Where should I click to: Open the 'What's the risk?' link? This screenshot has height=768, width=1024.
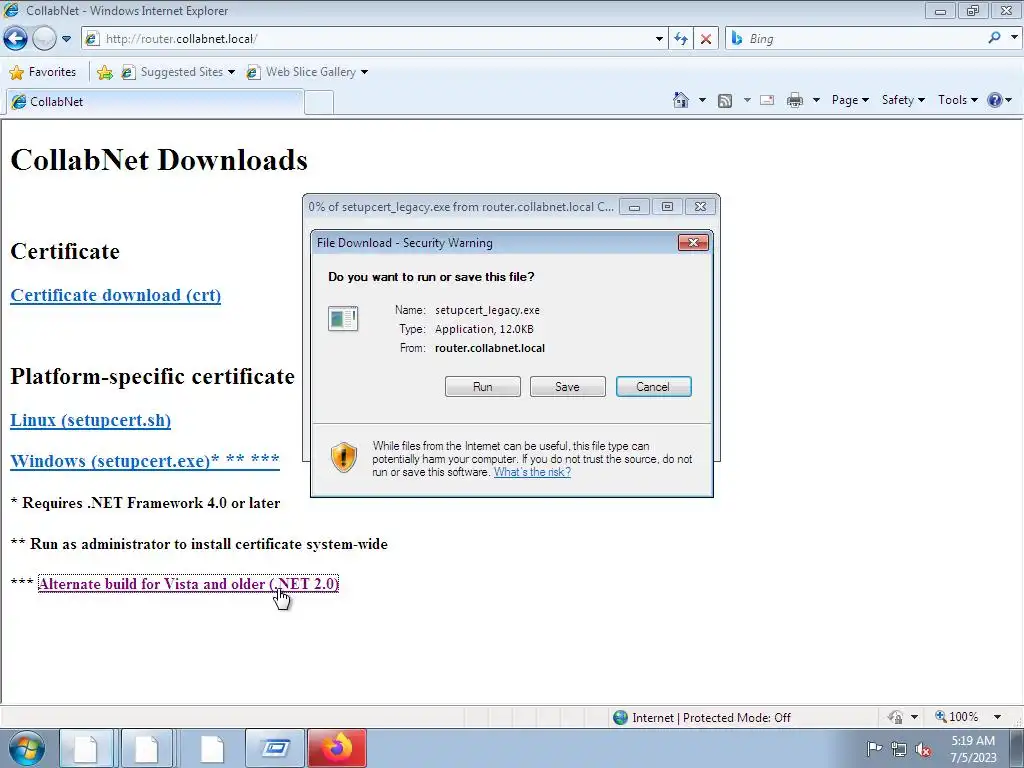point(532,472)
